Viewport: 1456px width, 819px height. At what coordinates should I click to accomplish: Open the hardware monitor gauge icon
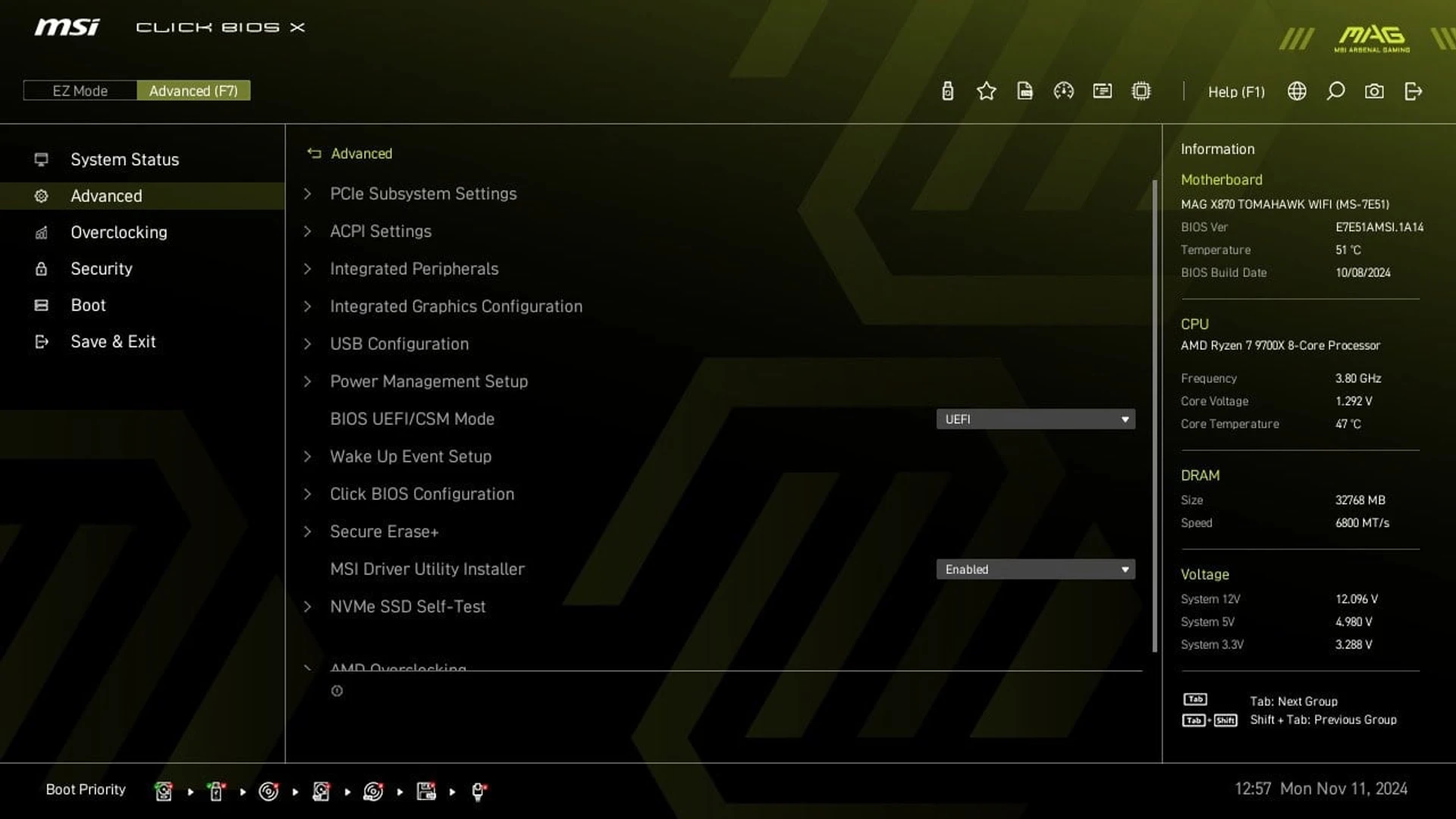click(x=1063, y=91)
